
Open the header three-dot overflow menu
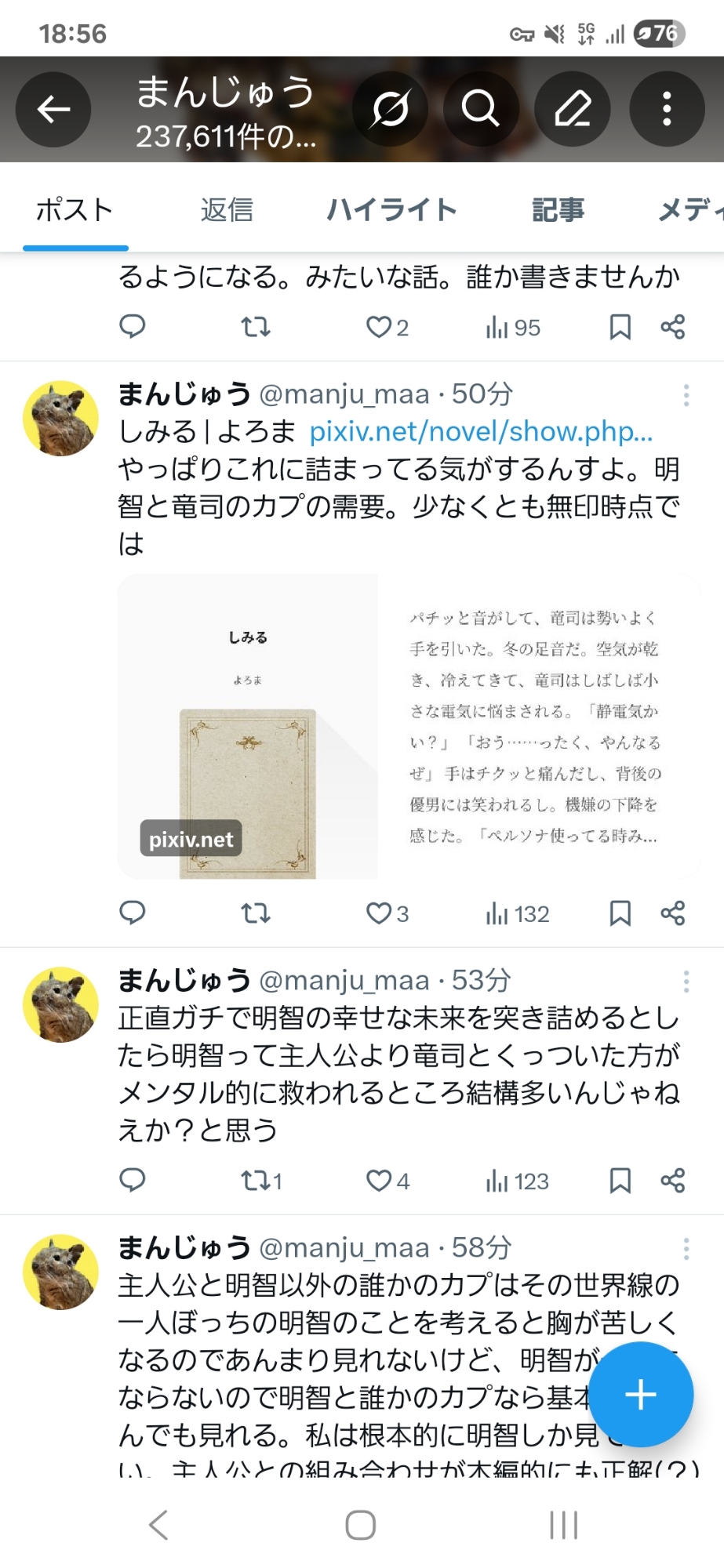[667, 109]
